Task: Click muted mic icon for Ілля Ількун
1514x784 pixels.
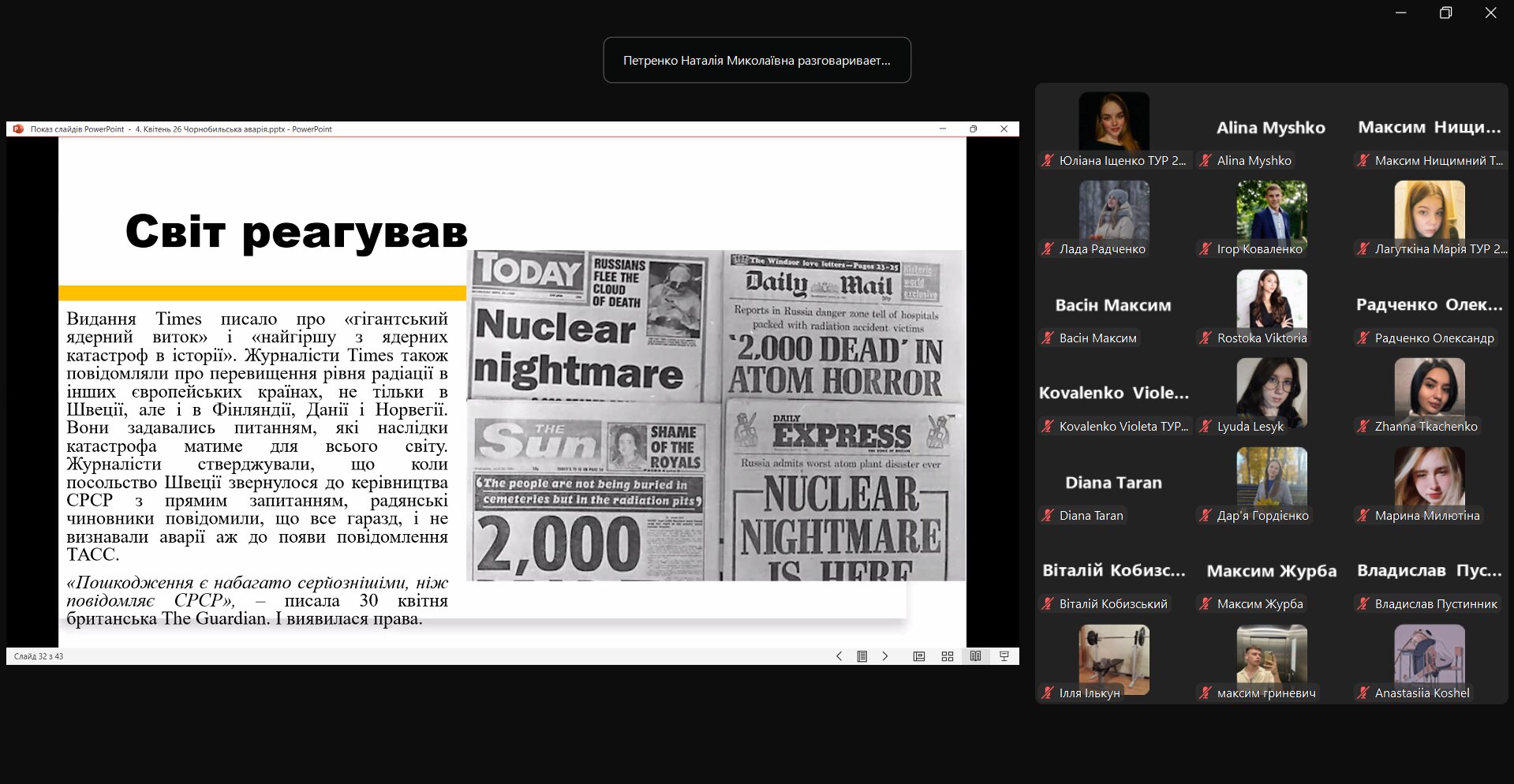Action: pos(1048,693)
